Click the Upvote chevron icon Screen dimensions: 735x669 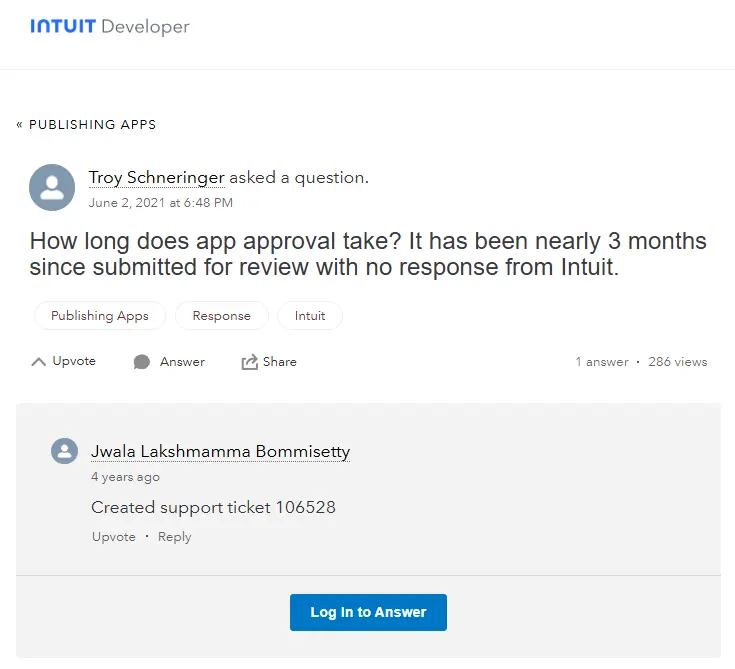click(39, 362)
